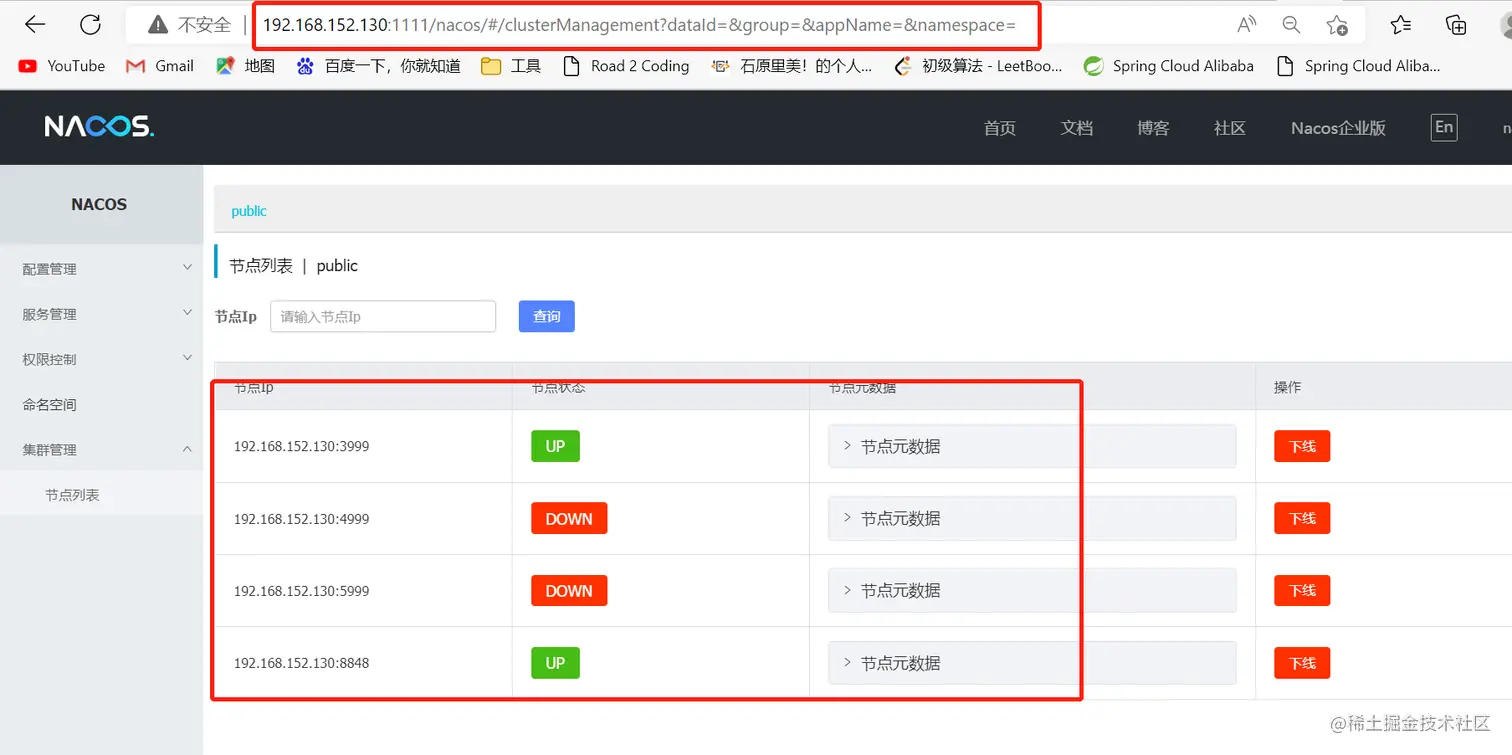Expand 节点元数据 for node 192.168.152.130:5999
Viewport: 1512px width, 755px height.
(1032, 590)
